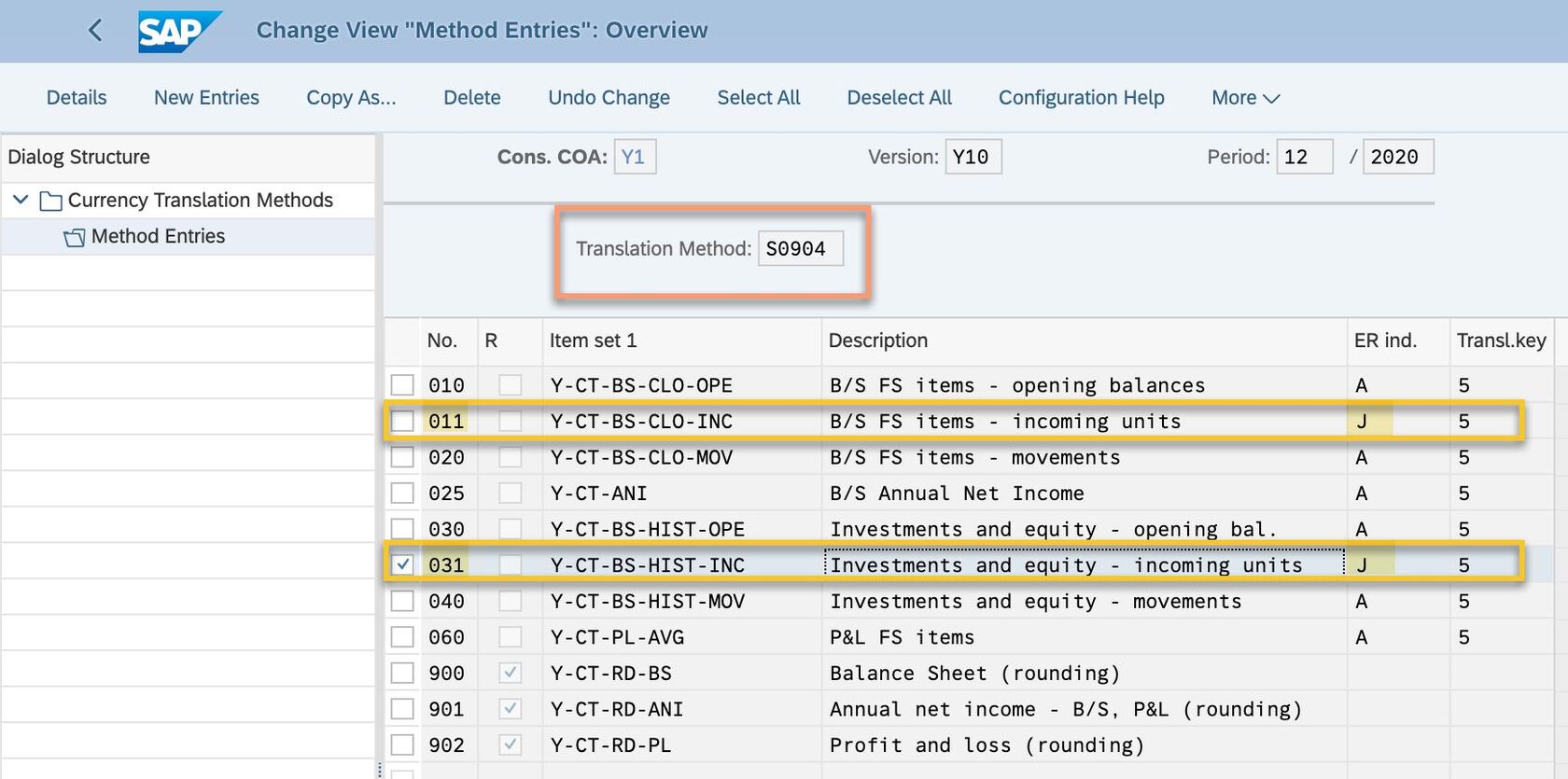This screenshot has width=1568, height=779.
Task: Select row checkbox for entry 901
Action: click(402, 709)
